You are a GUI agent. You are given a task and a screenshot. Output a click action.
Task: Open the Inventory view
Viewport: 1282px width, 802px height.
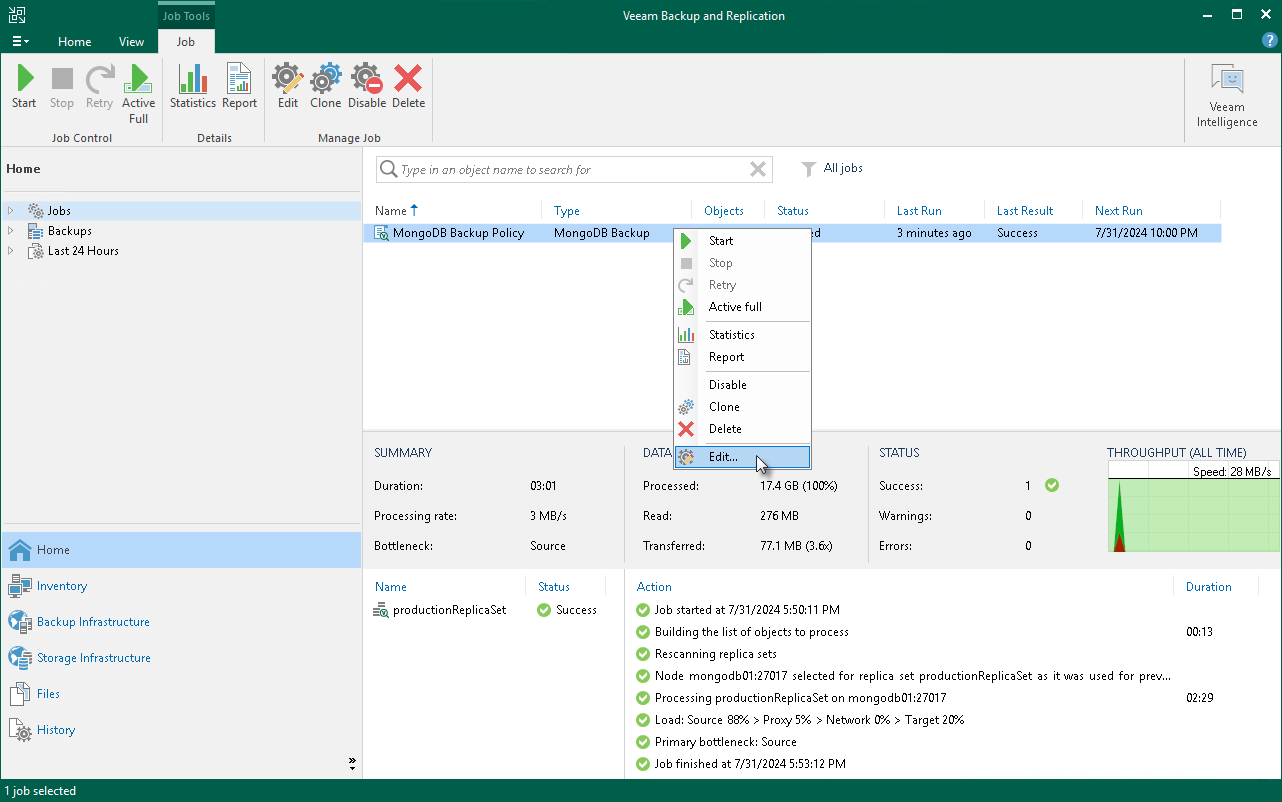click(181, 586)
